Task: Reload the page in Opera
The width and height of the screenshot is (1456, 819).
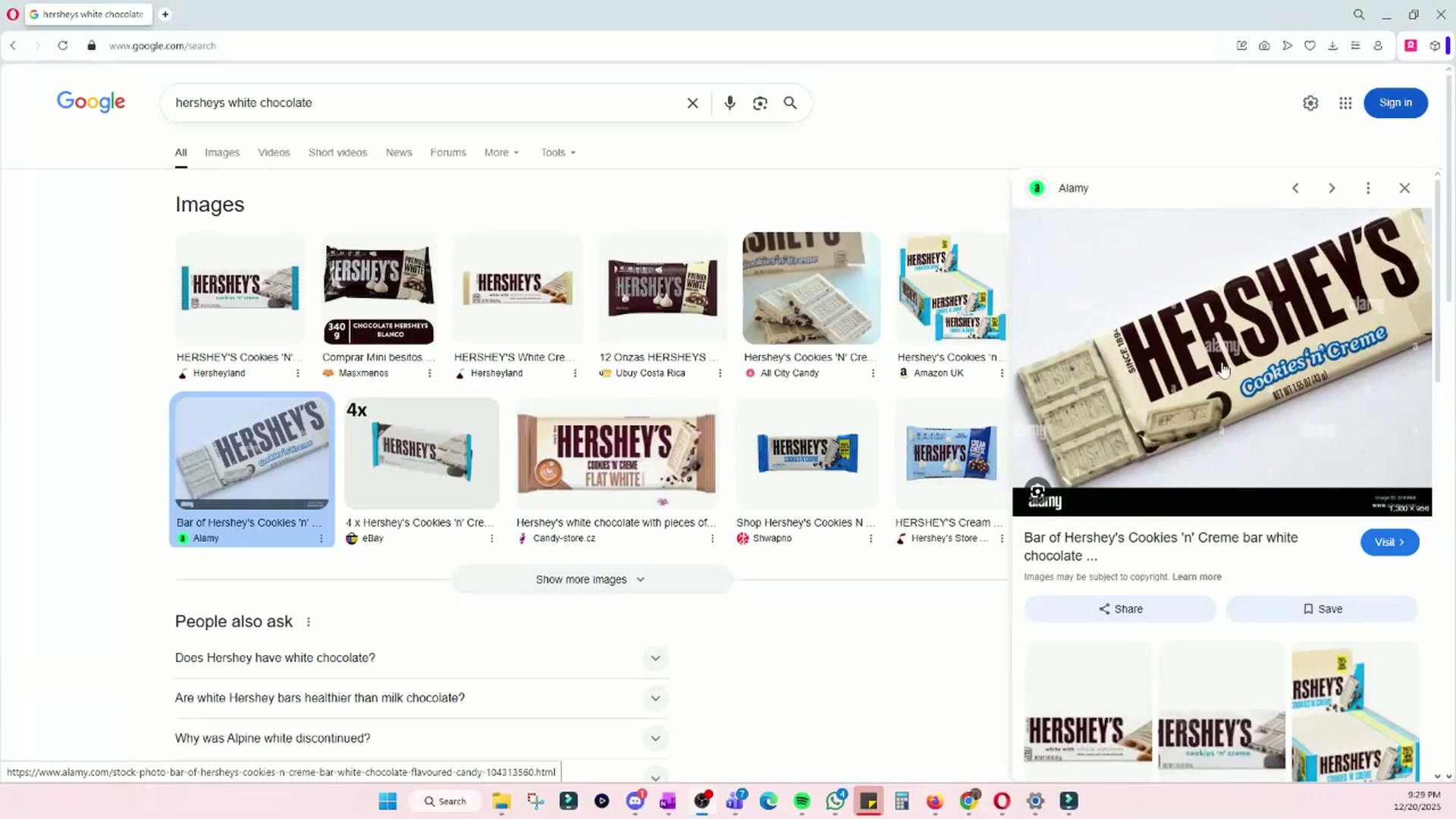Action: pyautogui.click(x=63, y=45)
